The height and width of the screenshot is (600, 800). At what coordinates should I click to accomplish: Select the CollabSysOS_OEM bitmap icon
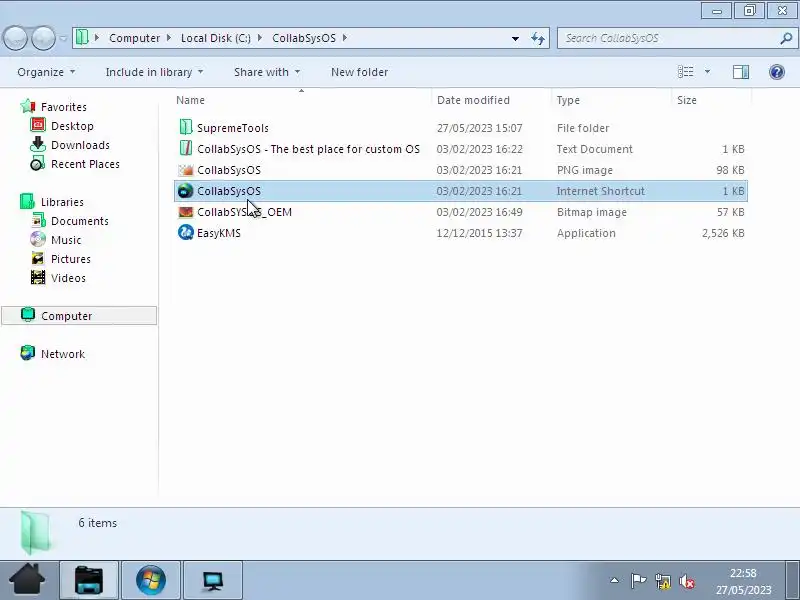click(186, 212)
